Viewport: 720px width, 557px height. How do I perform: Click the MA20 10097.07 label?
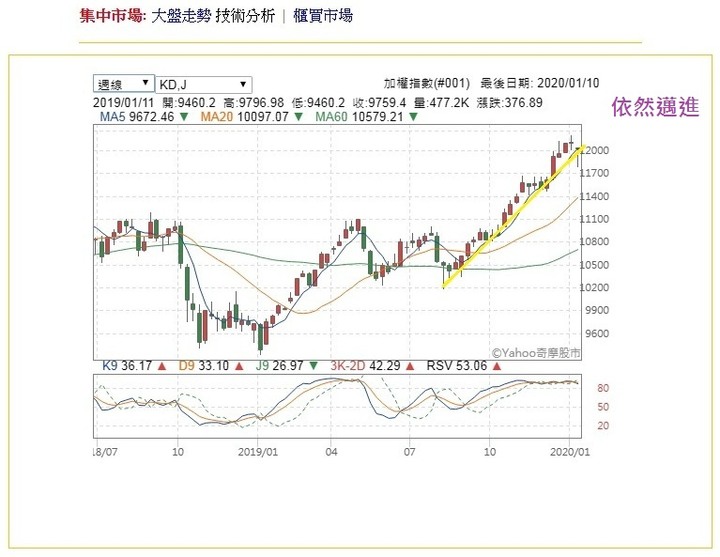click(244, 117)
